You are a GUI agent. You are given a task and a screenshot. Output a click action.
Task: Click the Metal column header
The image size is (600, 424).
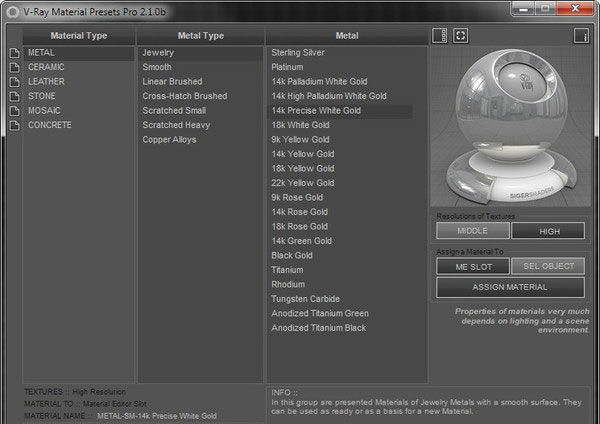[347, 36]
